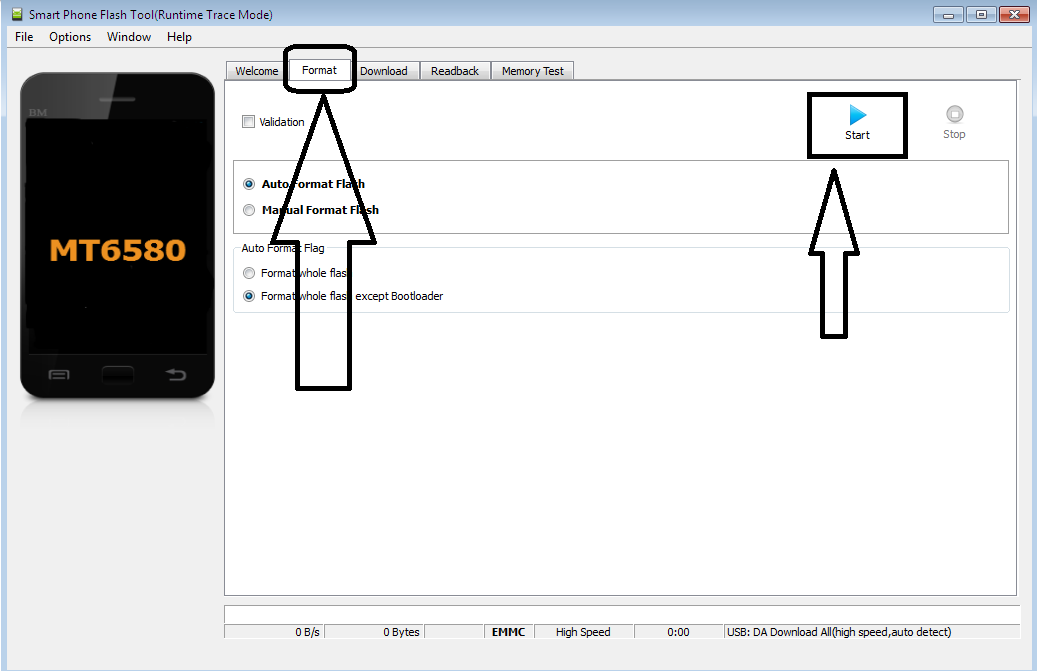Switch to the Welcome tab

[x=257, y=71]
